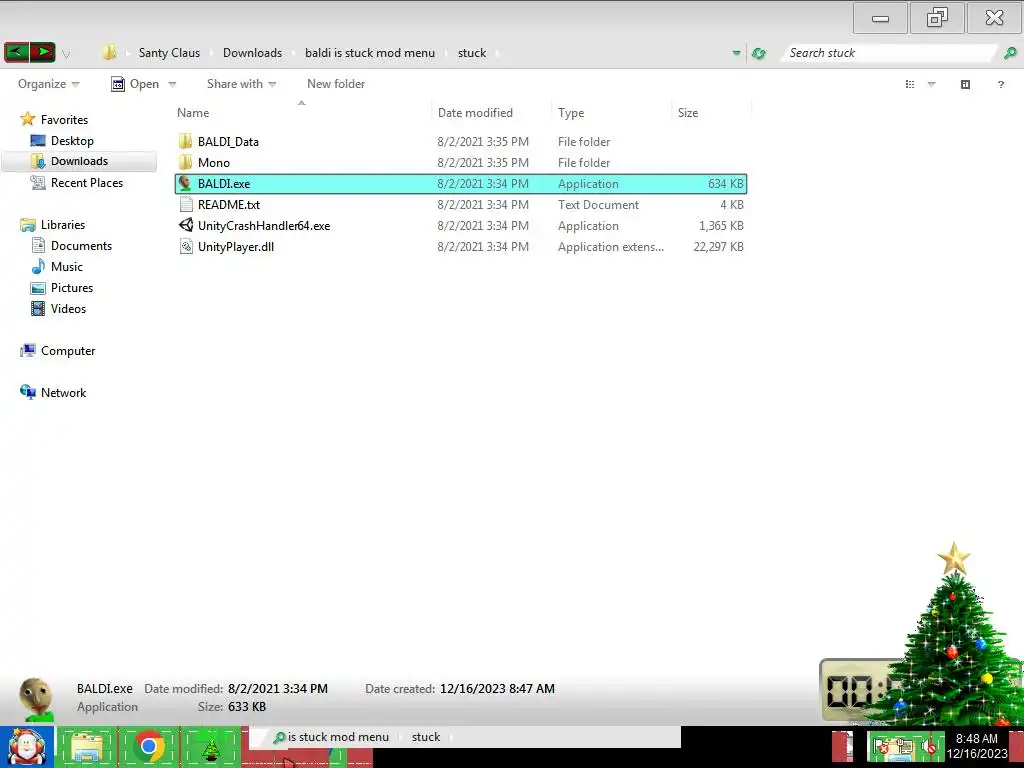This screenshot has width=1024, height=768.
Task: Select the BALDI.exe application file
Action: click(460, 184)
